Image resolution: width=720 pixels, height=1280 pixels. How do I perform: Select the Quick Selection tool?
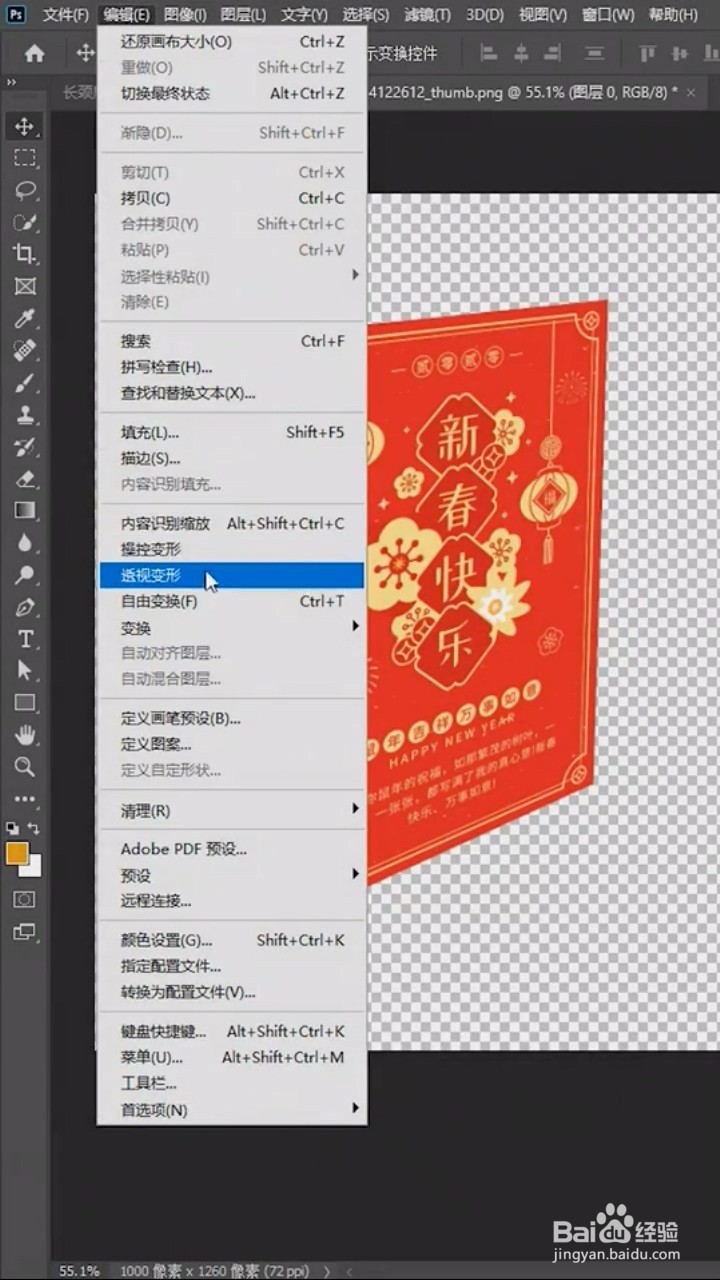[x=25, y=222]
